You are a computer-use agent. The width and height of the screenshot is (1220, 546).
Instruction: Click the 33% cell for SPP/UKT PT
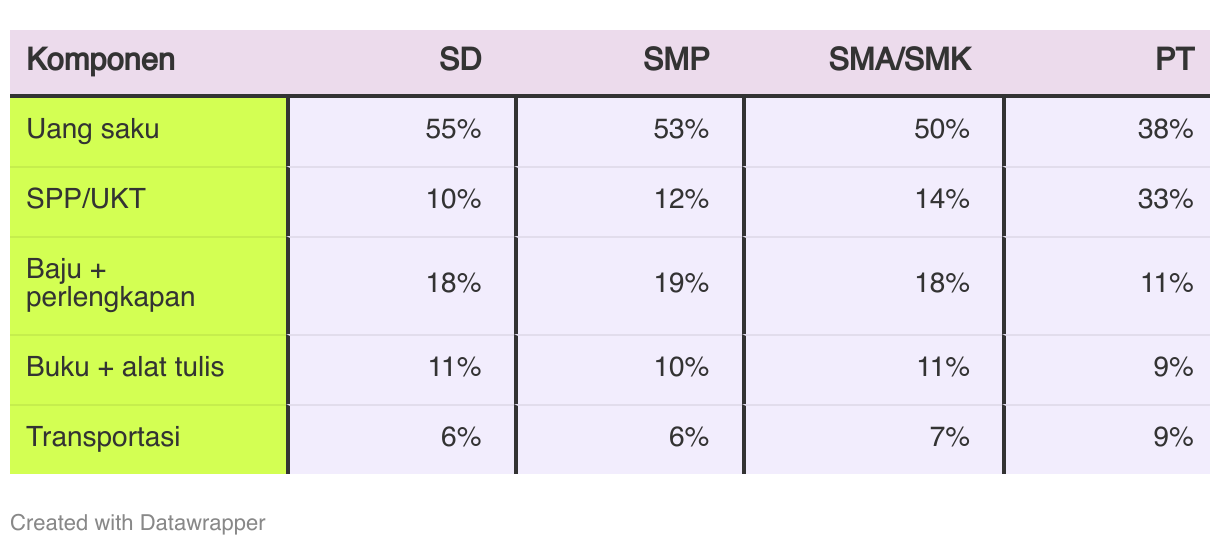pyautogui.click(x=1166, y=198)
